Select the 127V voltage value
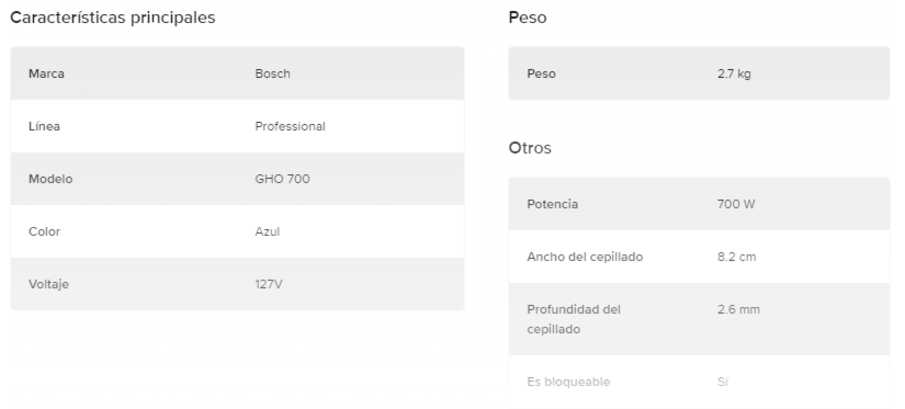Image resolution: width=905 pixels, height=409 pixels. tap(269, 284)
